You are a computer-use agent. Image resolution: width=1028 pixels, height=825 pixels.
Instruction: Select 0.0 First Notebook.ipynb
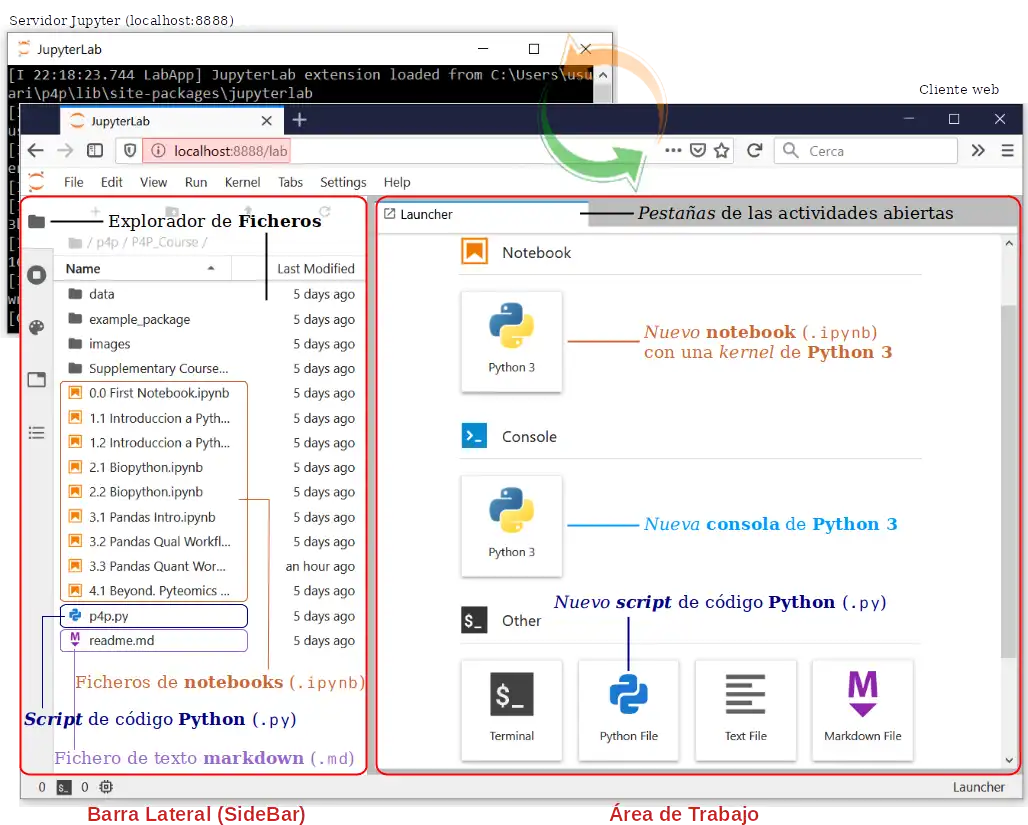click(x=210, y=393)
